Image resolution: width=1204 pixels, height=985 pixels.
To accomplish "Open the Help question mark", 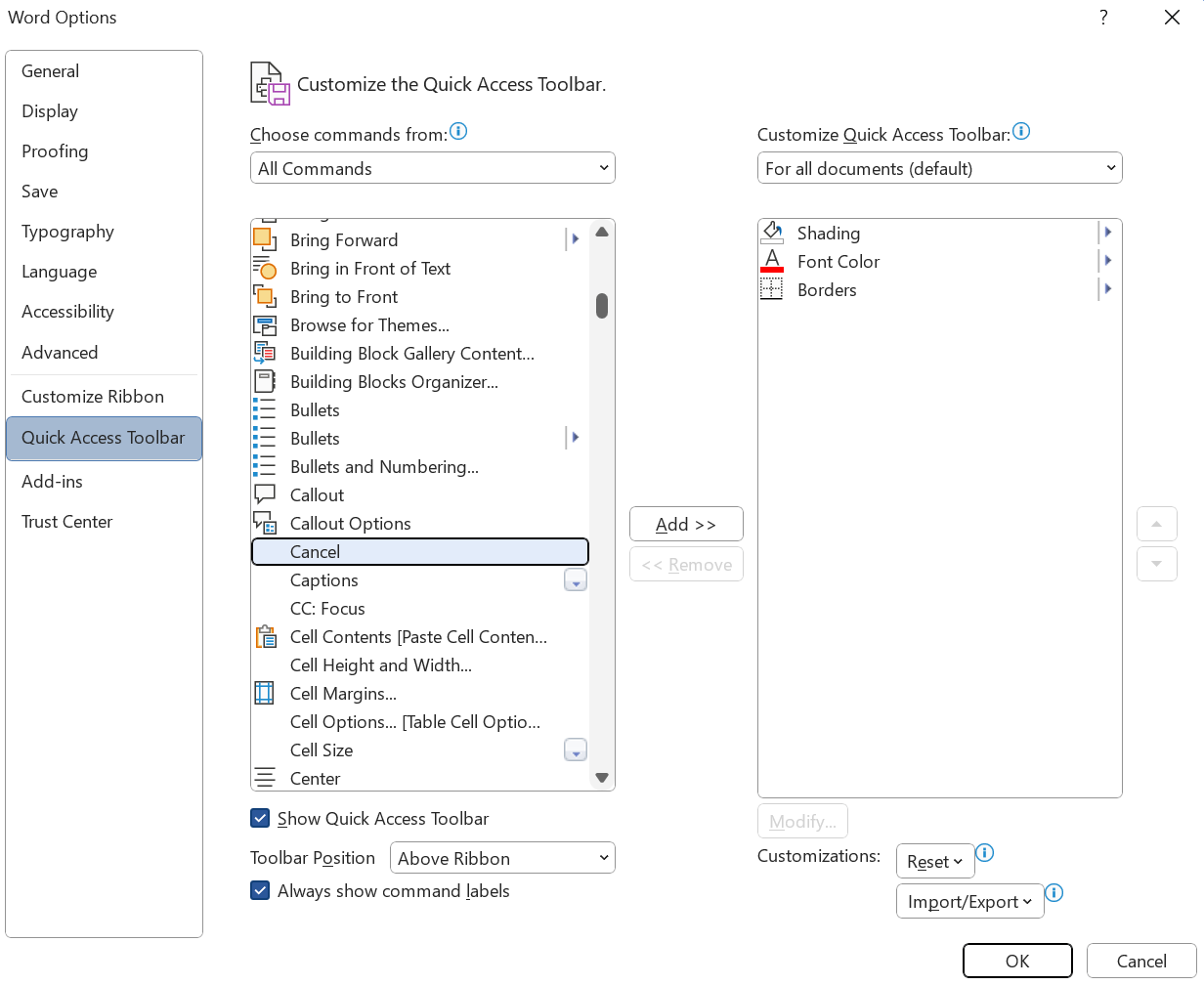I will (1103, 17).
